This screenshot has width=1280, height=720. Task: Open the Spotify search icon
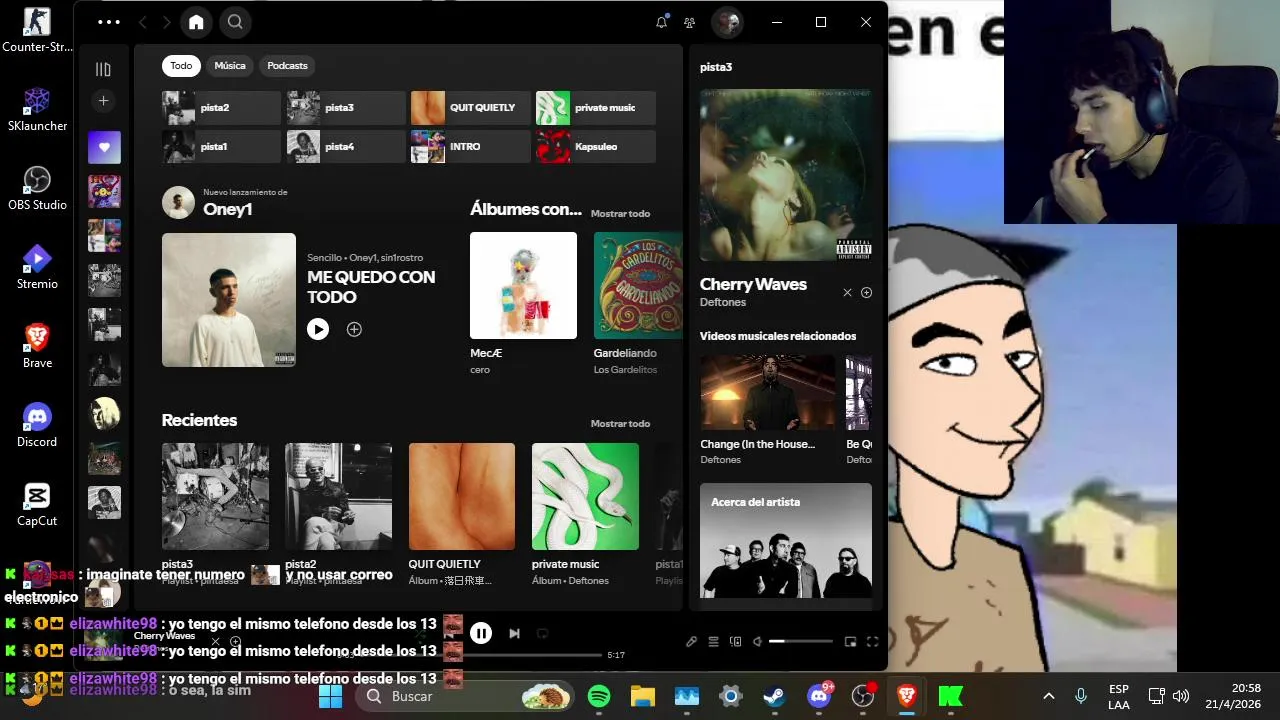(235, 22)
